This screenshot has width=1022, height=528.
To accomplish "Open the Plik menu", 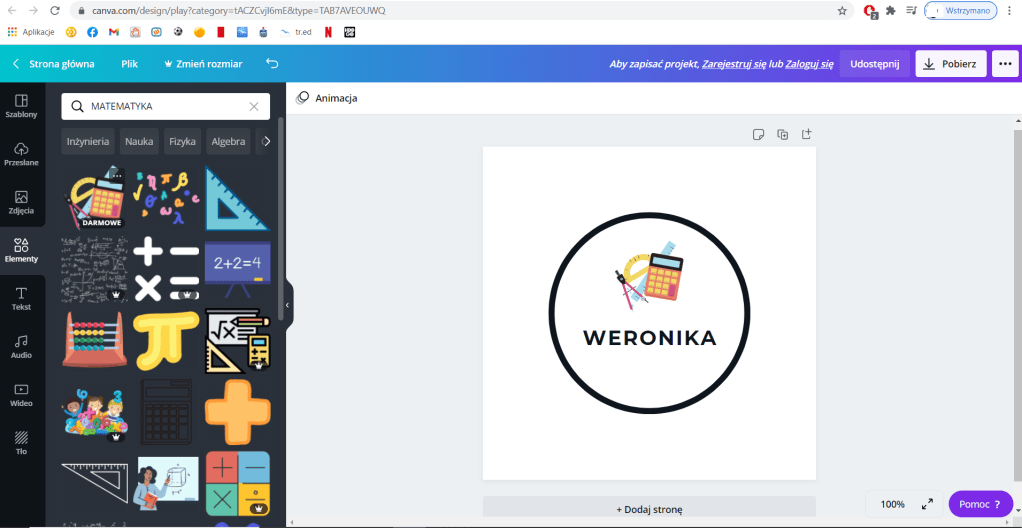I will coord(129,64).
